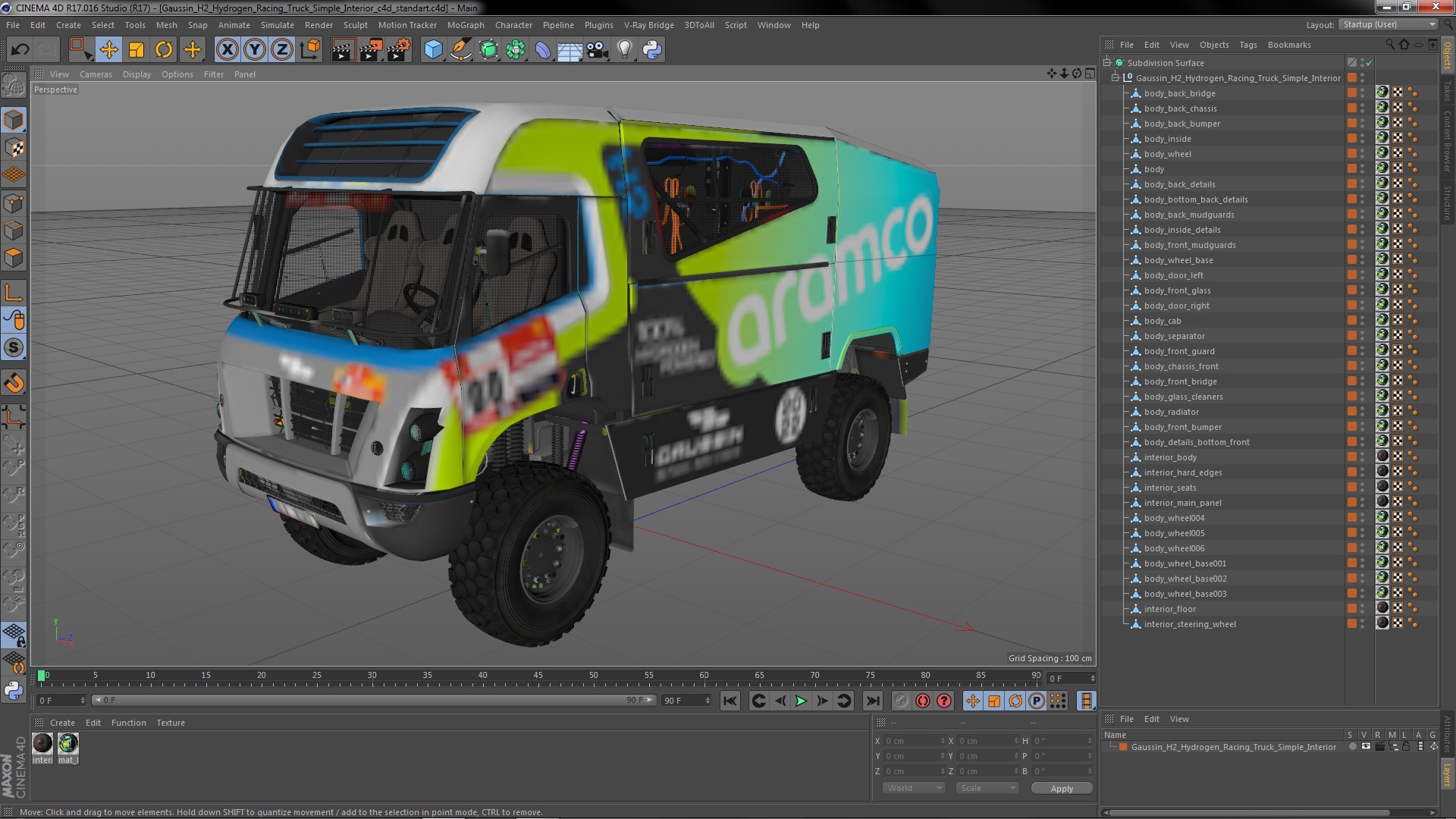
Task: Open the Object Manager Tags menu
Action: [x=1247, y=45]
